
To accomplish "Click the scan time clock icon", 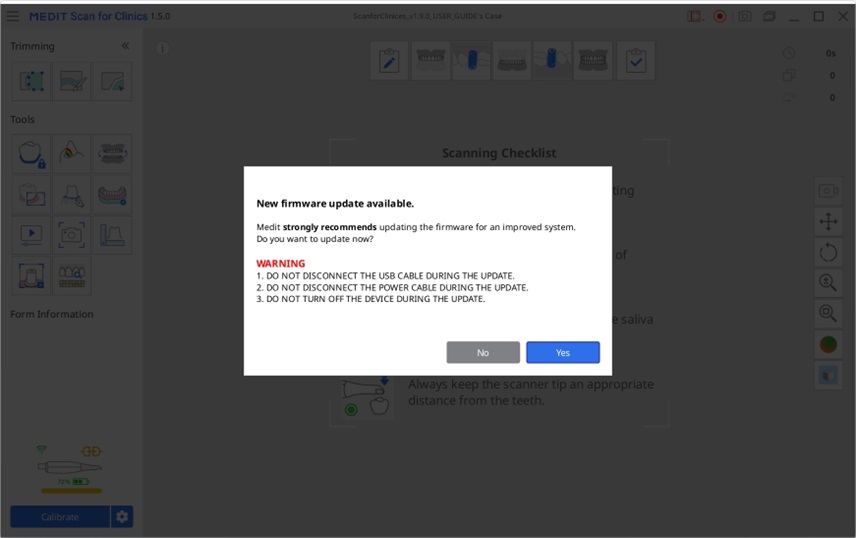I will click(789, 53).
